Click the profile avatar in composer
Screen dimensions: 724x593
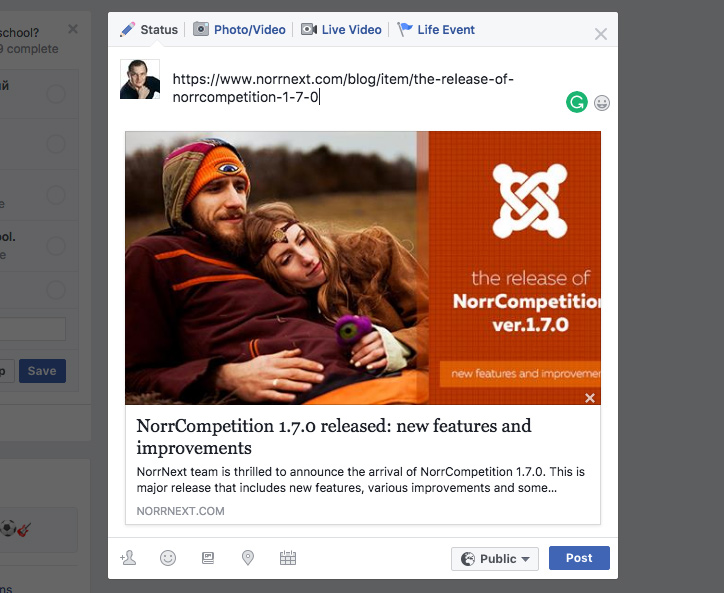pos(140,79)
